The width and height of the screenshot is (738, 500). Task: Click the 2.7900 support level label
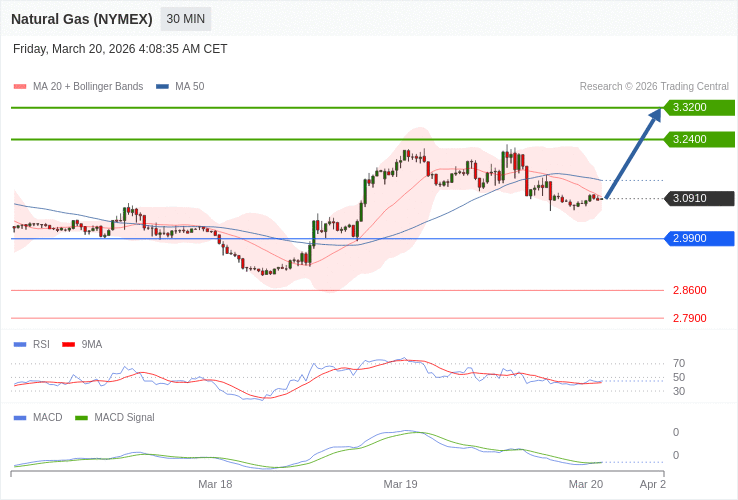[689, 318]
